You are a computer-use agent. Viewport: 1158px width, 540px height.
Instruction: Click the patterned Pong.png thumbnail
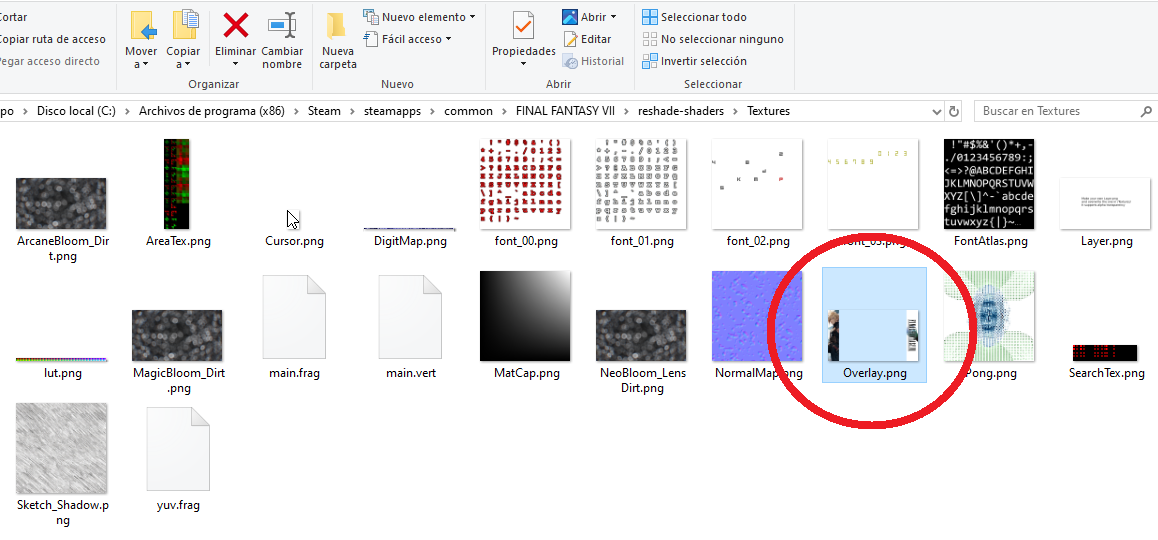[x=989, y=316]
